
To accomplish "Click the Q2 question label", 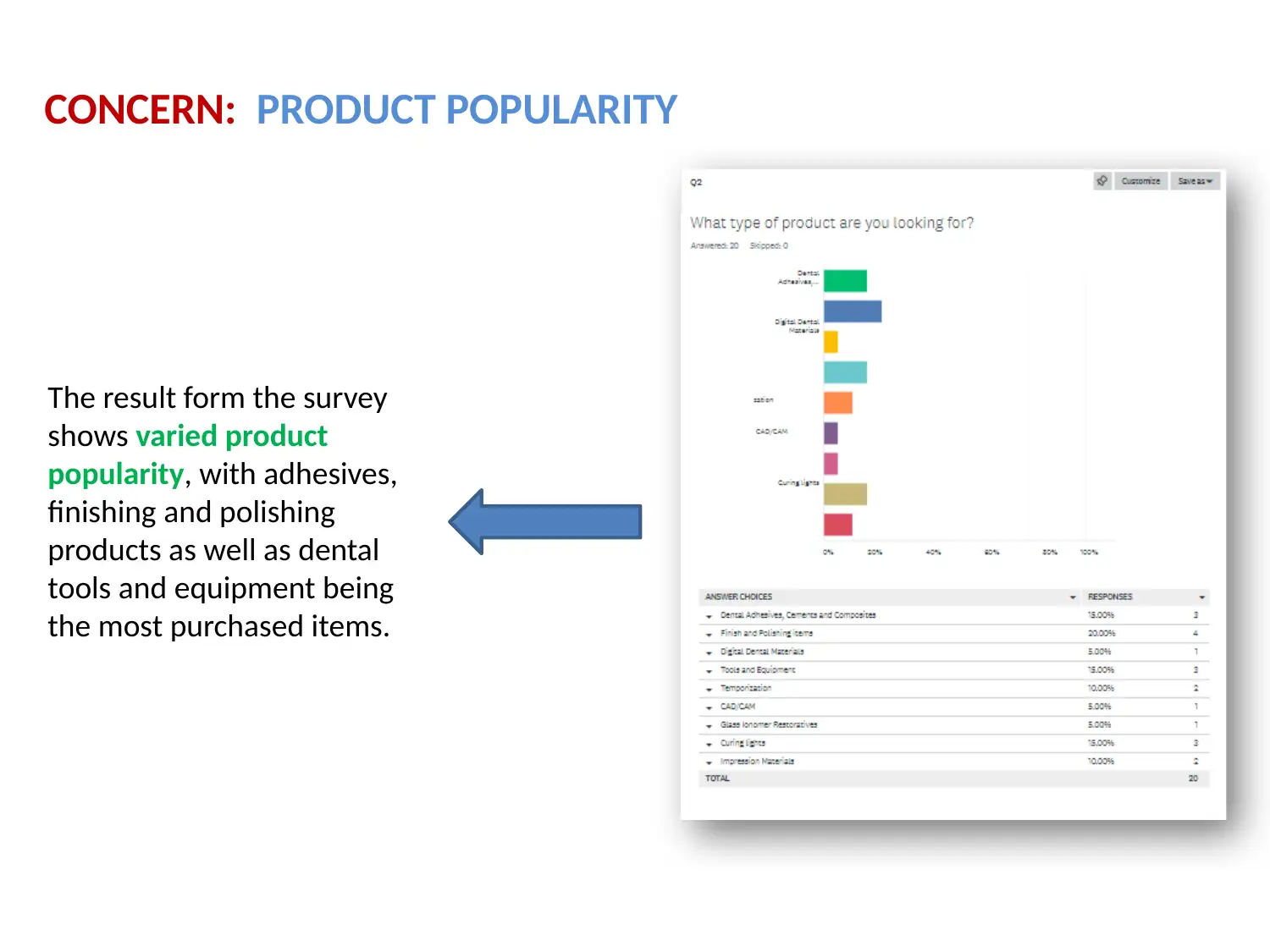I will pos(696,183).
